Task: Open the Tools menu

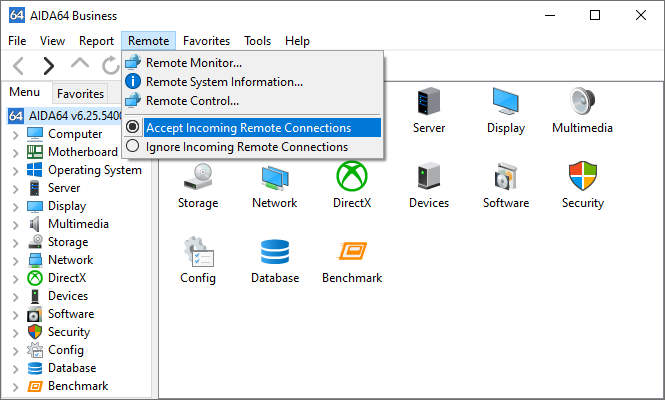Action: [257, 41]
